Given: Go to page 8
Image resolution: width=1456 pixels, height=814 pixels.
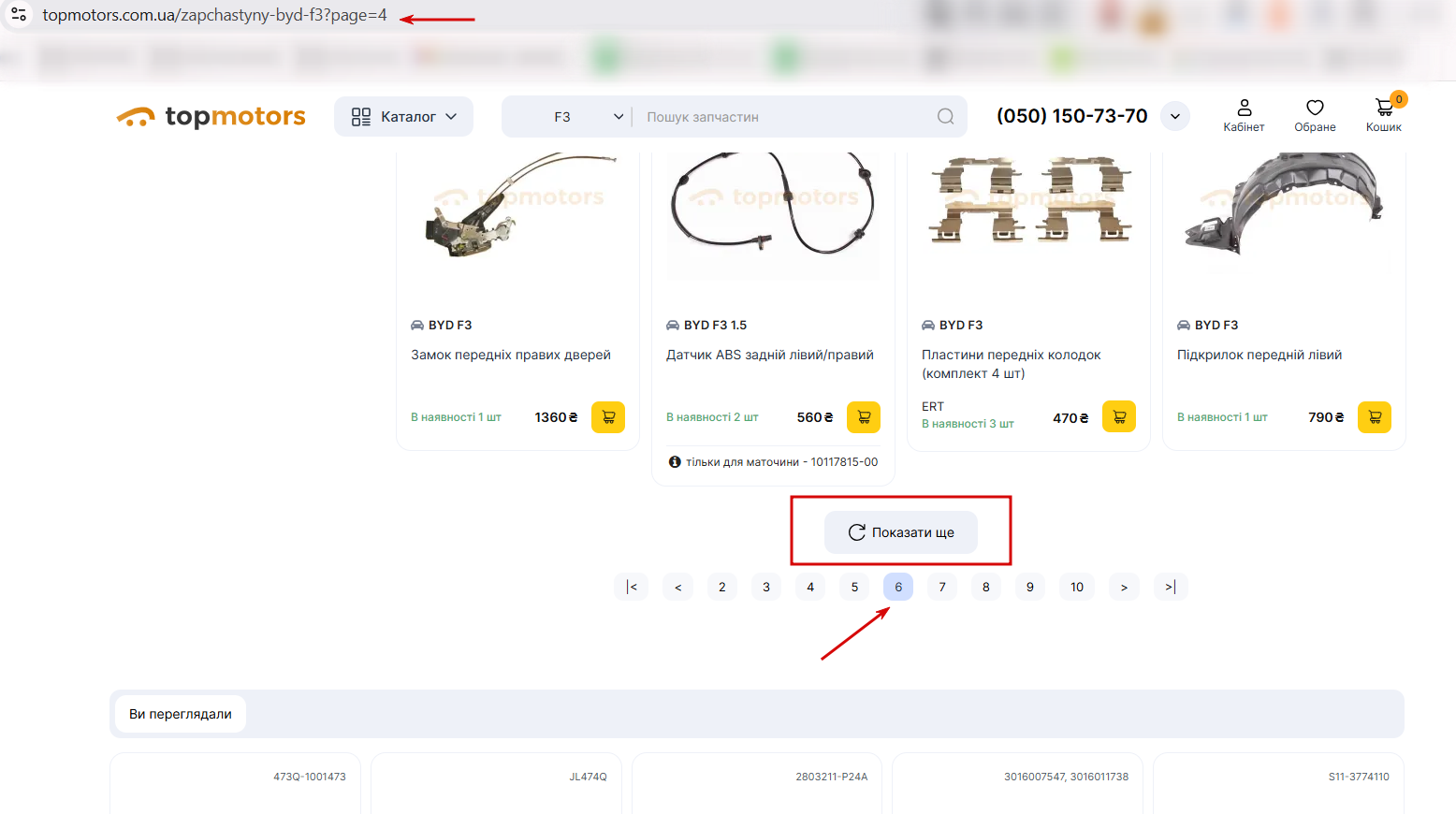Looking at the screenshot, I should [x=986, y=587].
